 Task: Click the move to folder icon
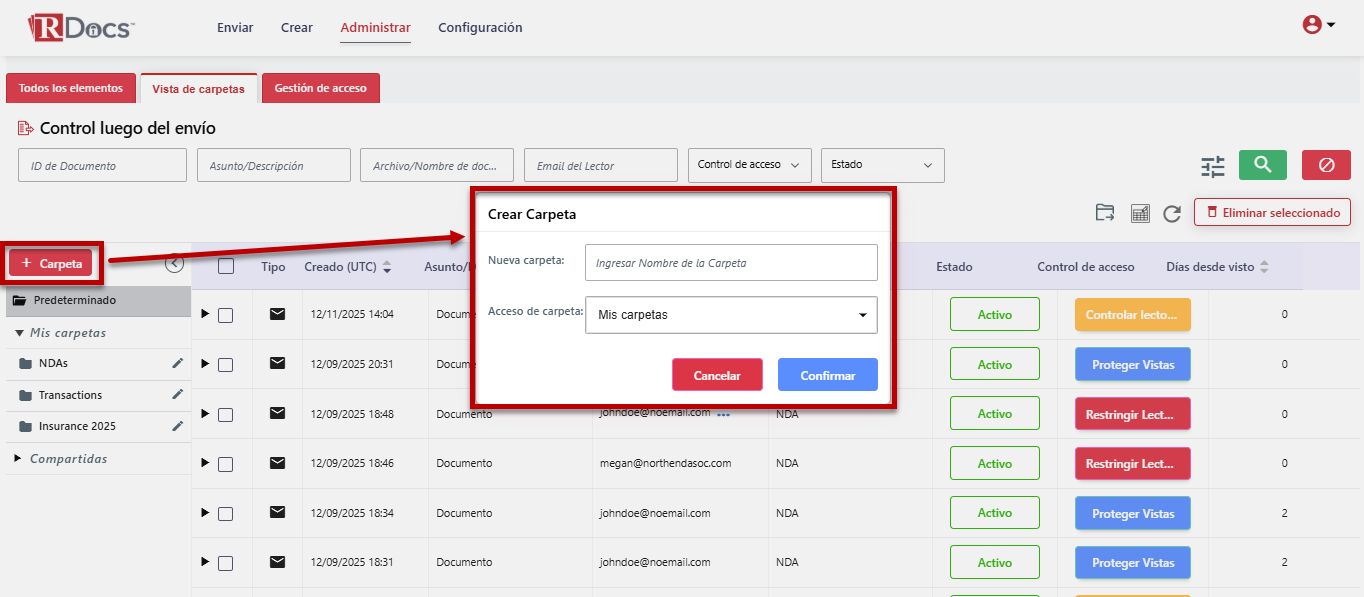1104,213
